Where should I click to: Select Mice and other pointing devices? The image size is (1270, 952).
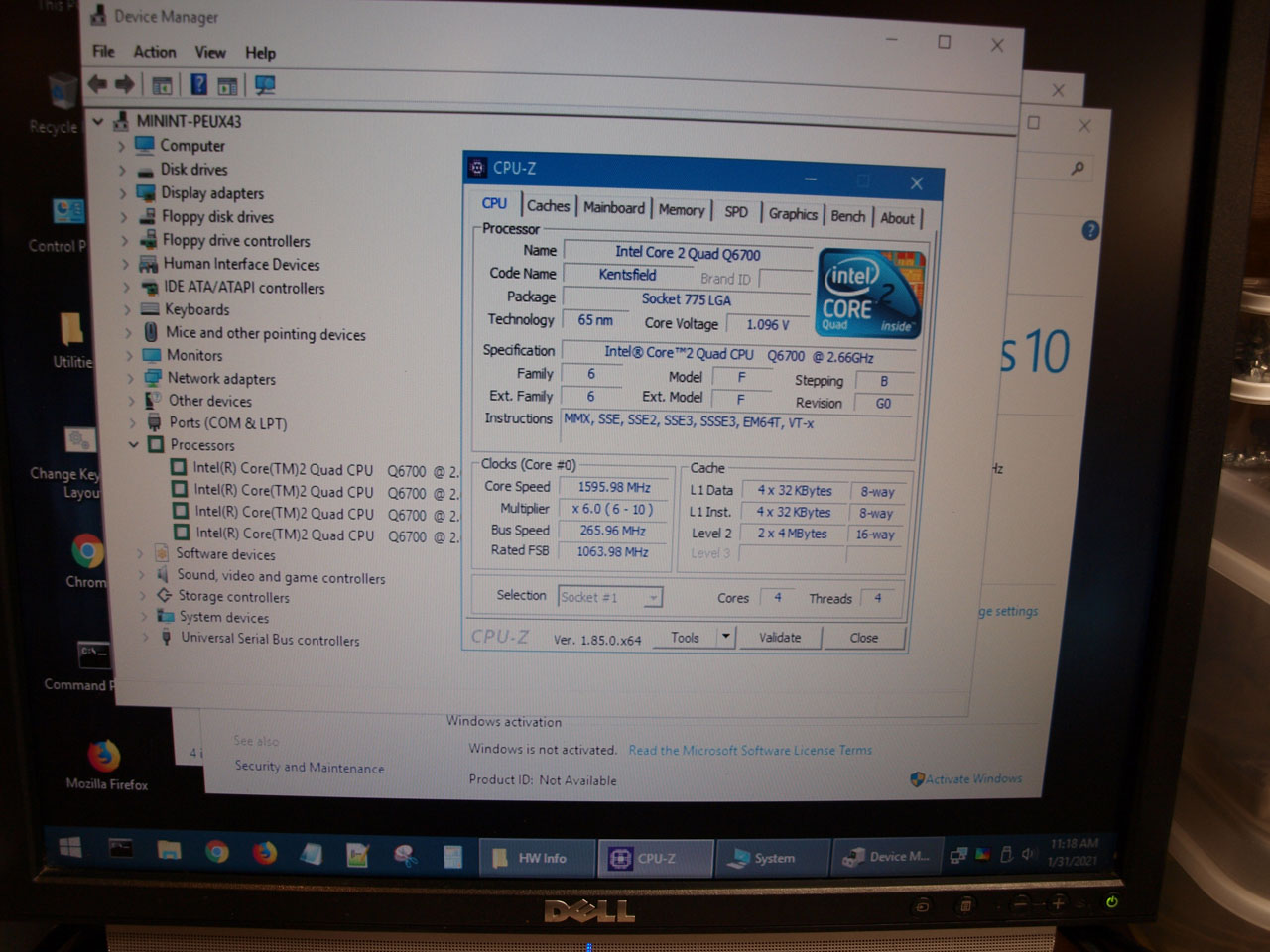click(265, 334)
